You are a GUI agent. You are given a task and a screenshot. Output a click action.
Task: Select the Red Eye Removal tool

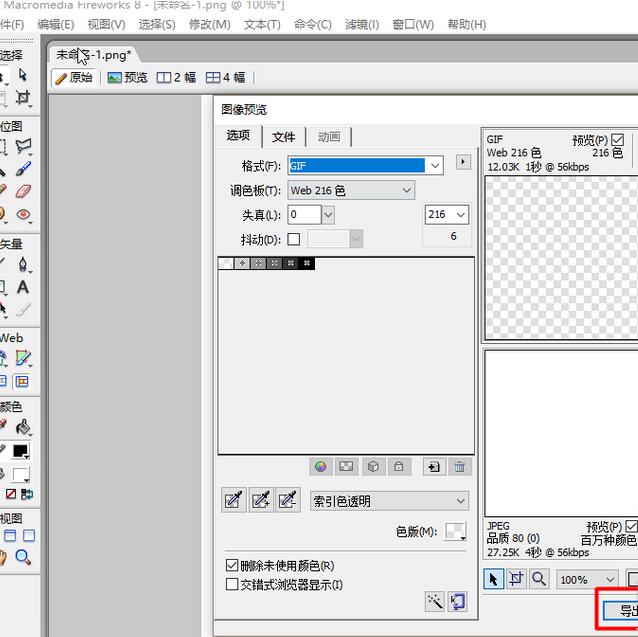tap(23, 214)
